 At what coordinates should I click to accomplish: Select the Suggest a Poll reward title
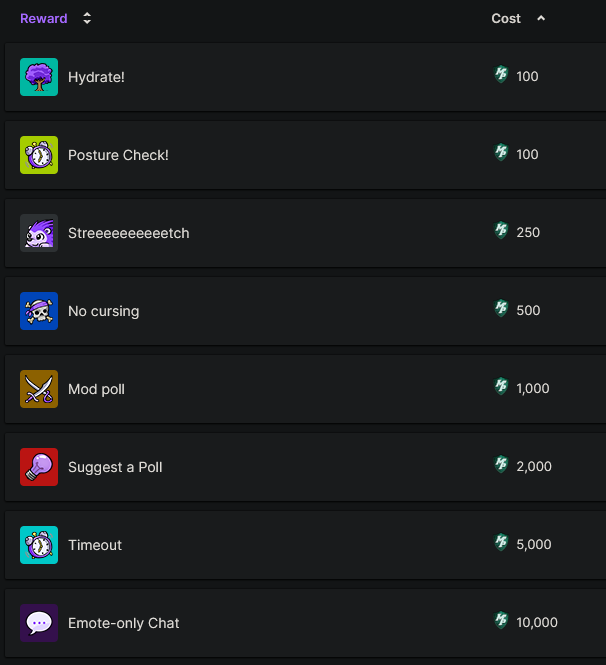(x=115, y=467)
